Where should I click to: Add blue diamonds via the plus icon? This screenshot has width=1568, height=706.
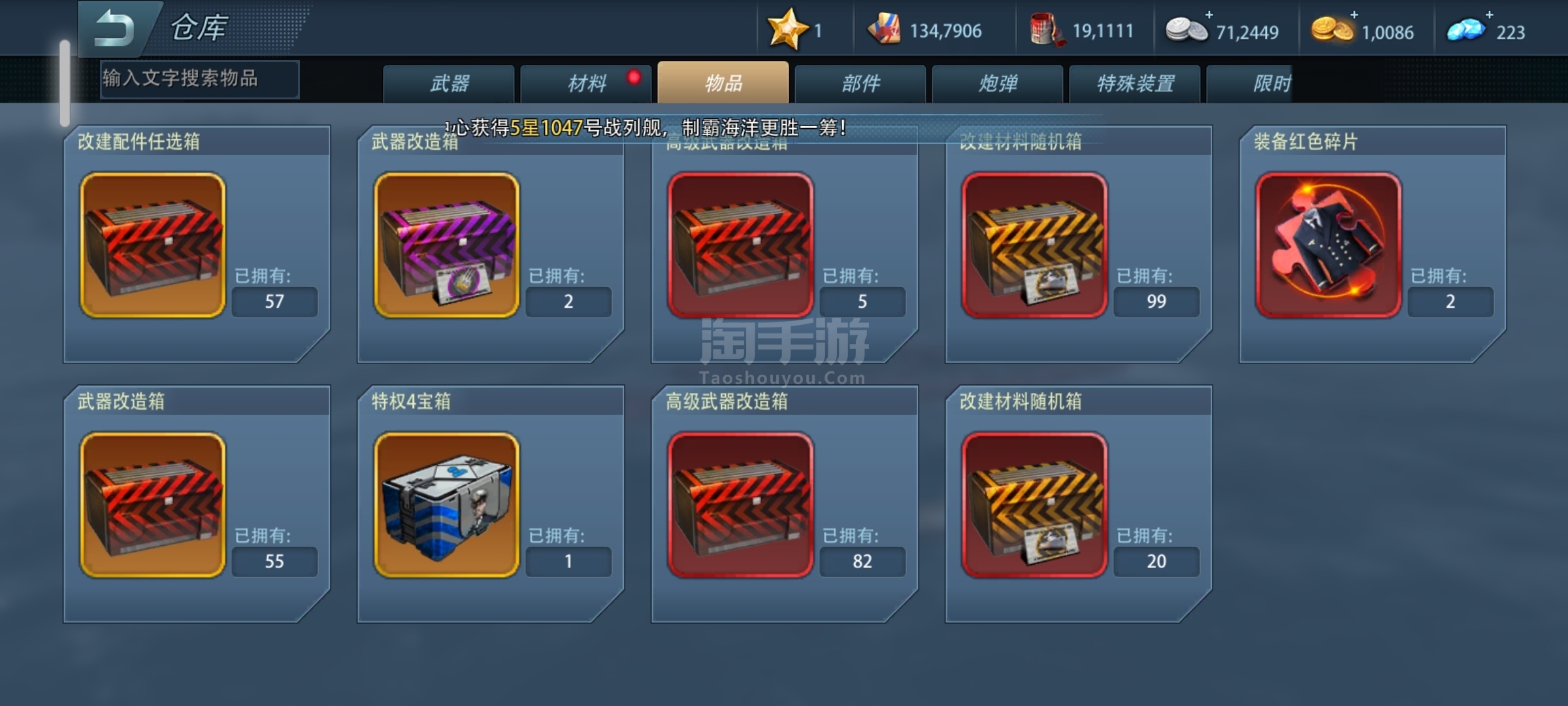(x=1489, y=14)
